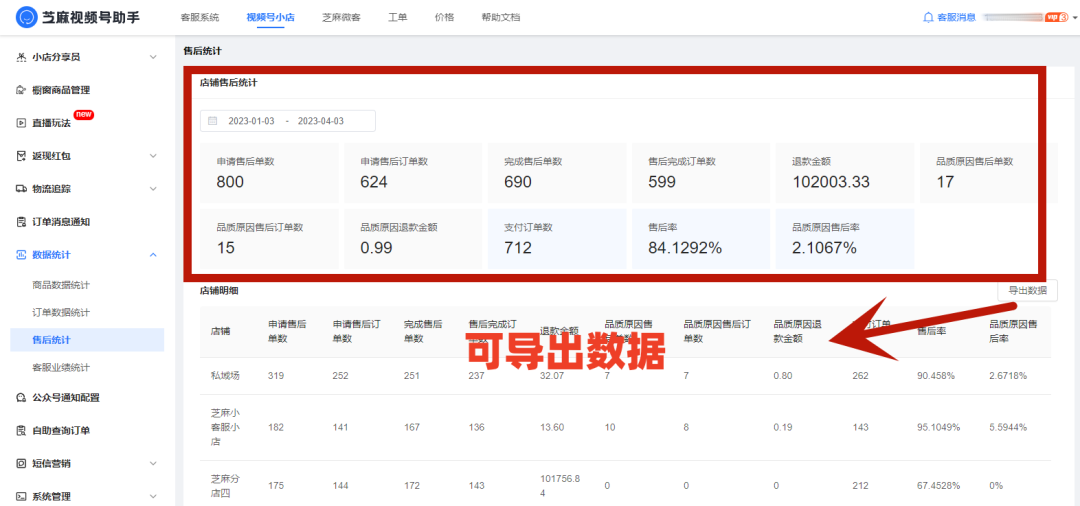
Task: Click the 自助查询订单 sidebar icon
Action: (x=21, y=430)
